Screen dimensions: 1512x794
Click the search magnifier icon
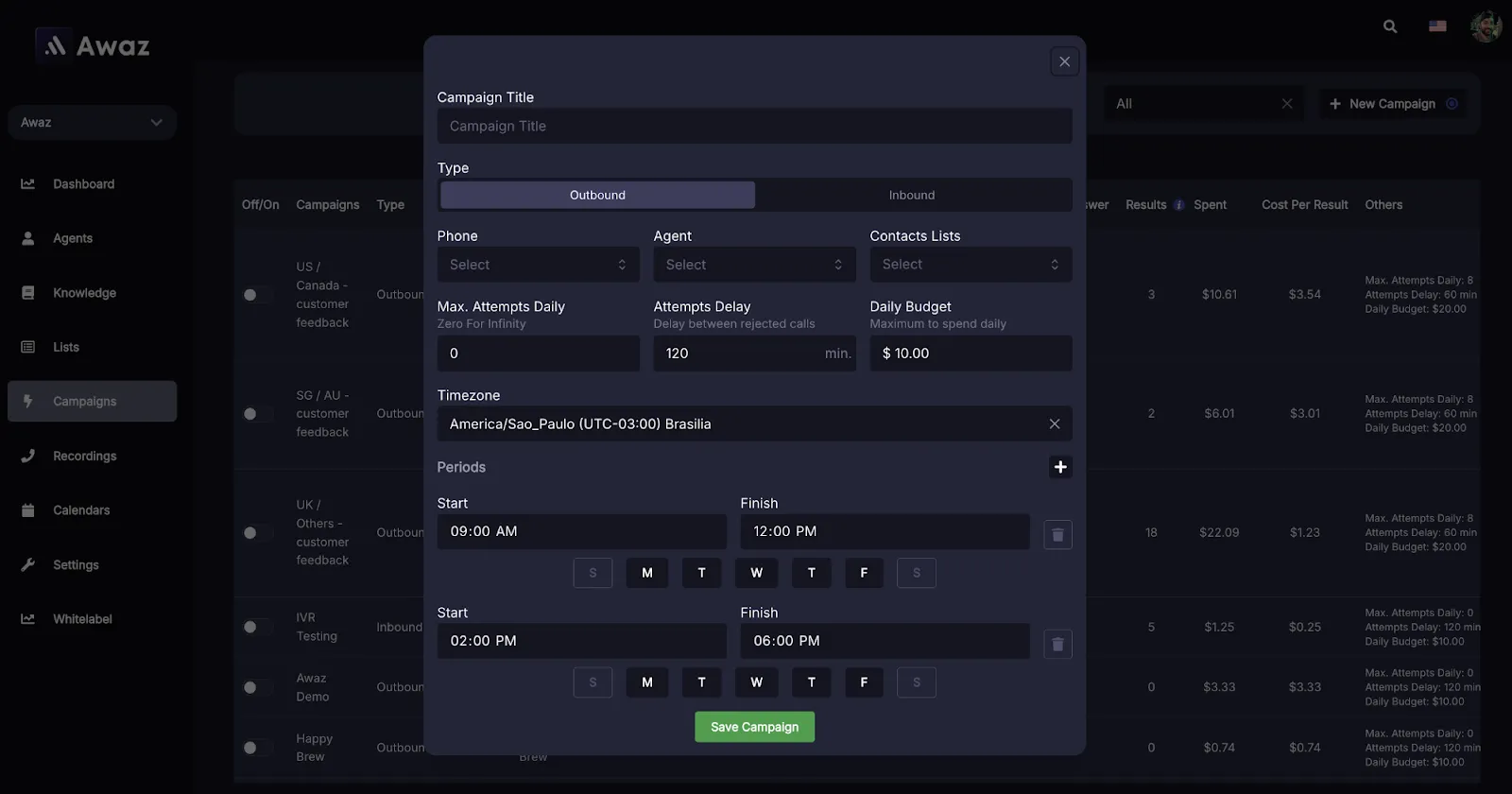(1390, 26)
